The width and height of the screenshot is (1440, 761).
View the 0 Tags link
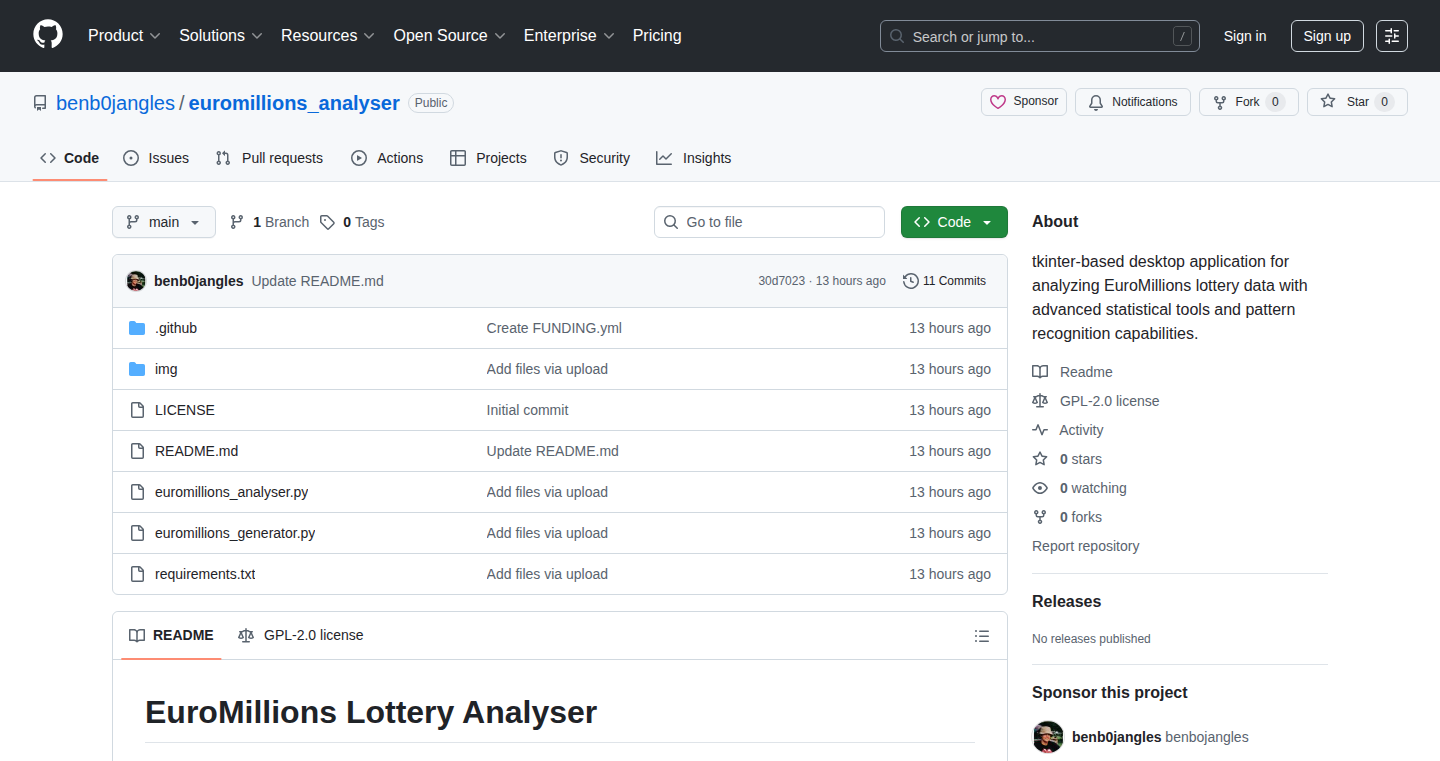[x=352, y=222]
